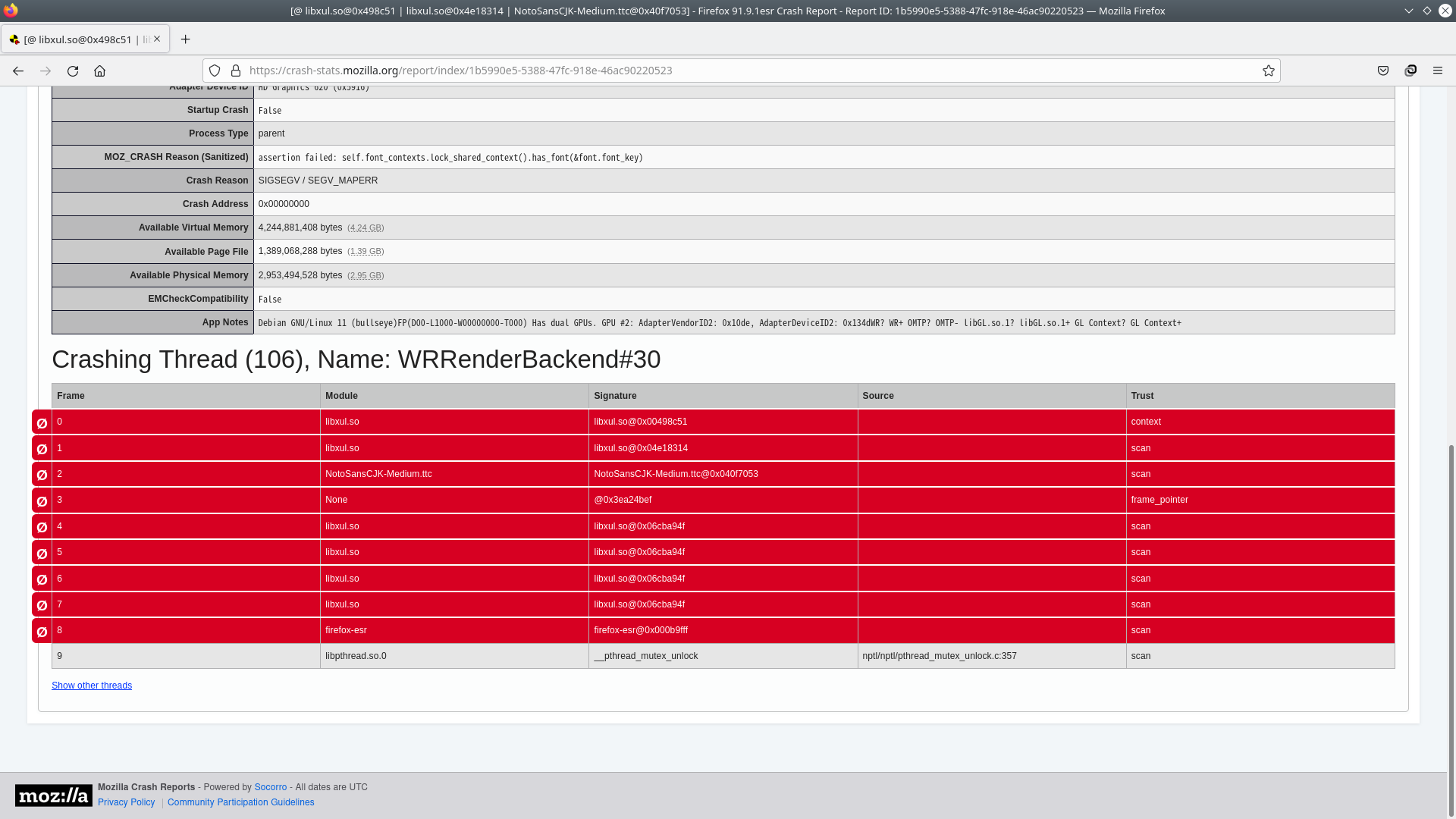The height and width of the screenshot is (819, 1456).
Task: Select the MOZ_CRASH assertion failed text
Action: coord(450,158)
